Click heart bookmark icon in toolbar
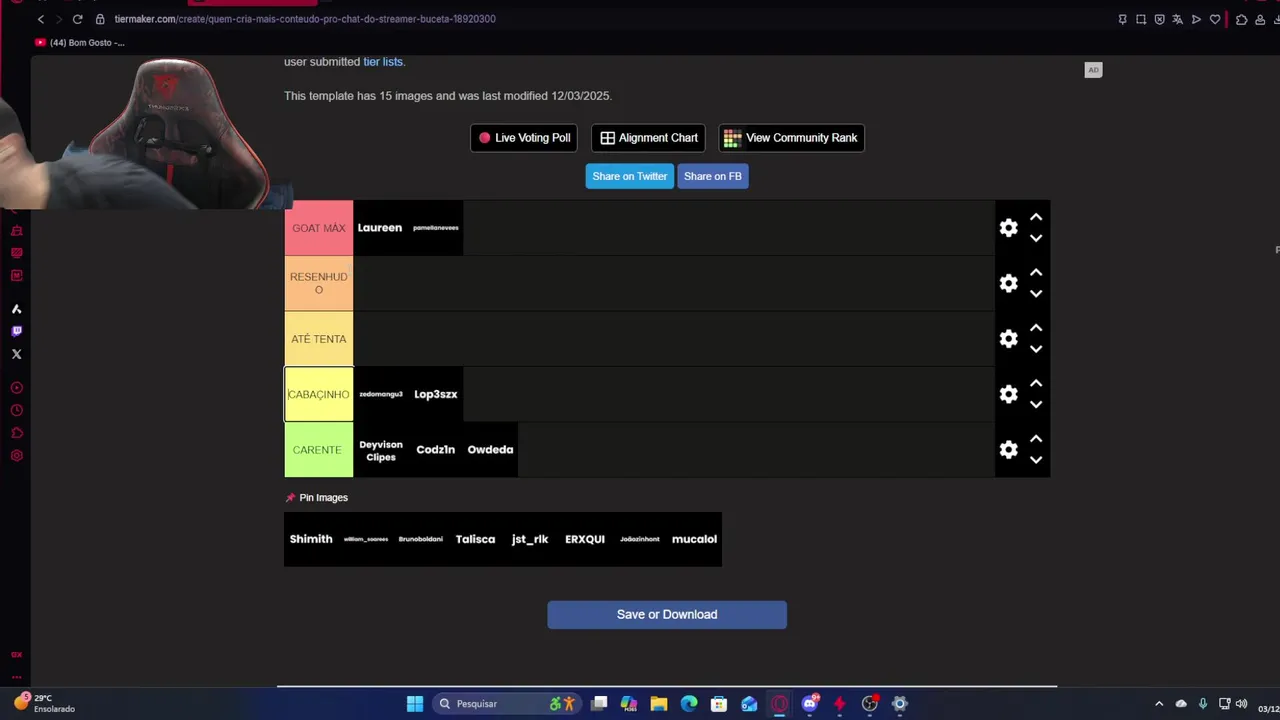 (x=1215, y=19)
